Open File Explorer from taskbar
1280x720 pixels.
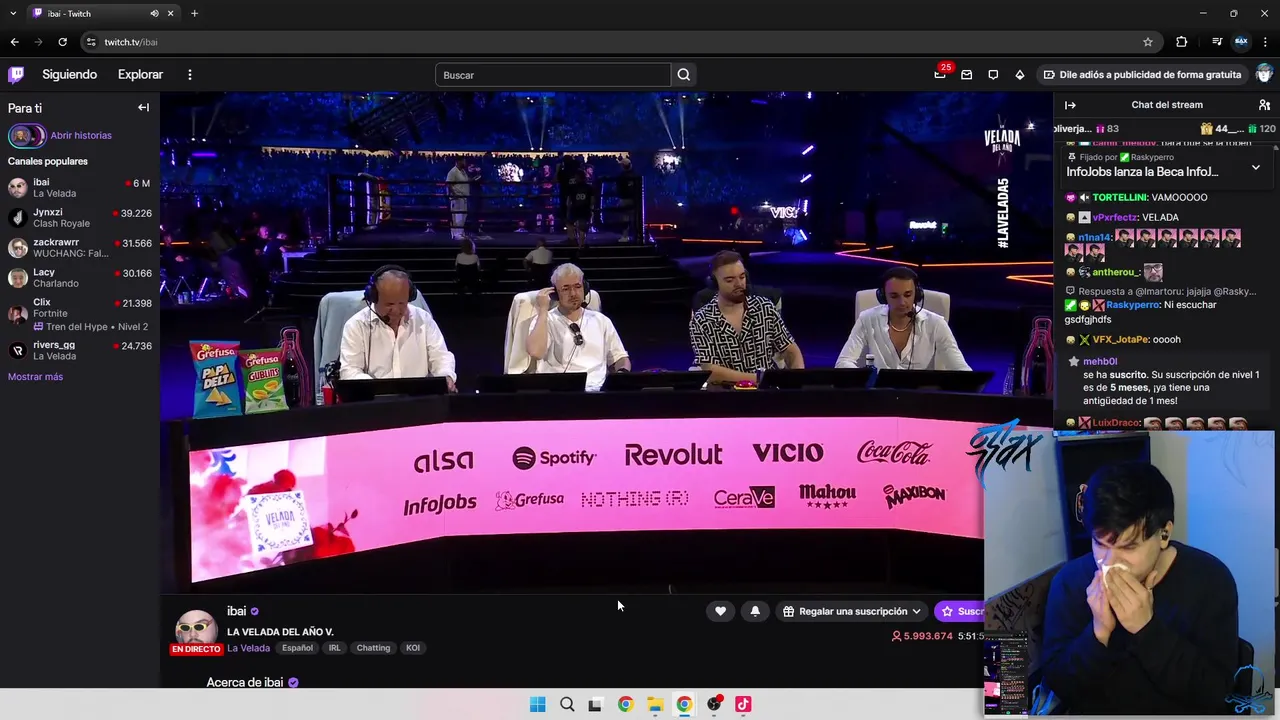tap(655, 704)
